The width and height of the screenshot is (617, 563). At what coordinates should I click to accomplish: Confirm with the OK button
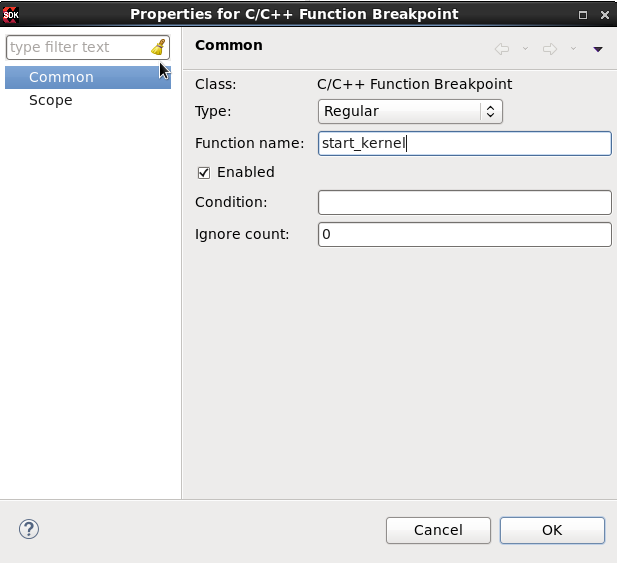552,530
